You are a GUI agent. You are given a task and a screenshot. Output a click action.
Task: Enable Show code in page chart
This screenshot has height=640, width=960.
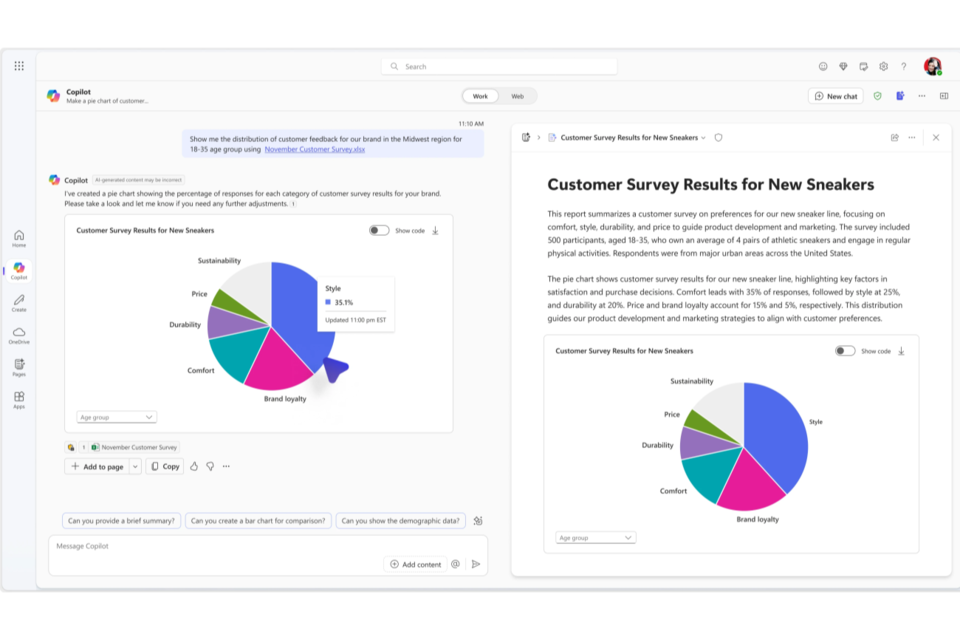click(x=845, y=351)
